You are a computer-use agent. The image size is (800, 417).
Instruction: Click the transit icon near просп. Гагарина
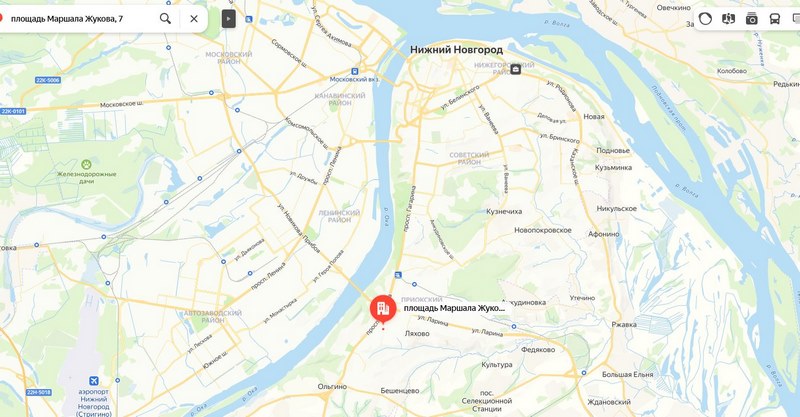[398, 276]
